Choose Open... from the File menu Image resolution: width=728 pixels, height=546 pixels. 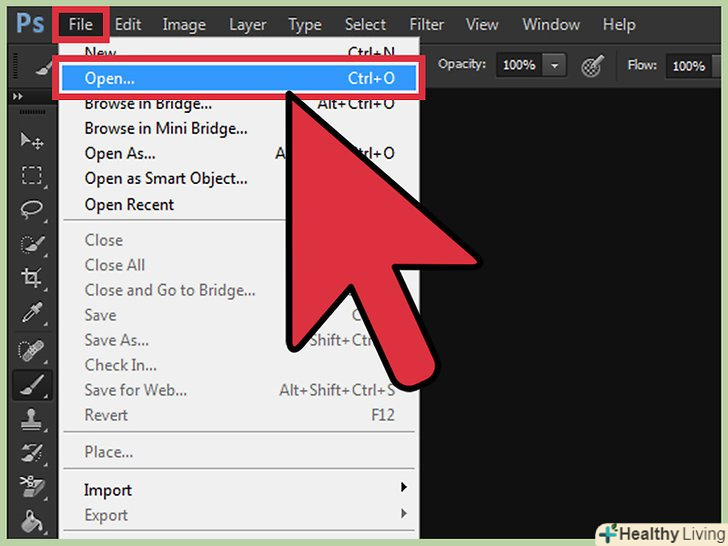pos(239,78)
